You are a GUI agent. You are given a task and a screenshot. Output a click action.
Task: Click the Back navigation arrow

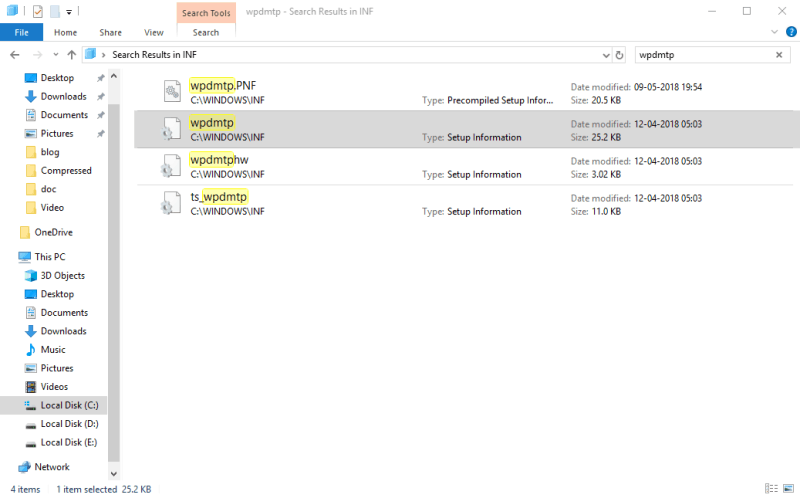(x=14, y=54)
